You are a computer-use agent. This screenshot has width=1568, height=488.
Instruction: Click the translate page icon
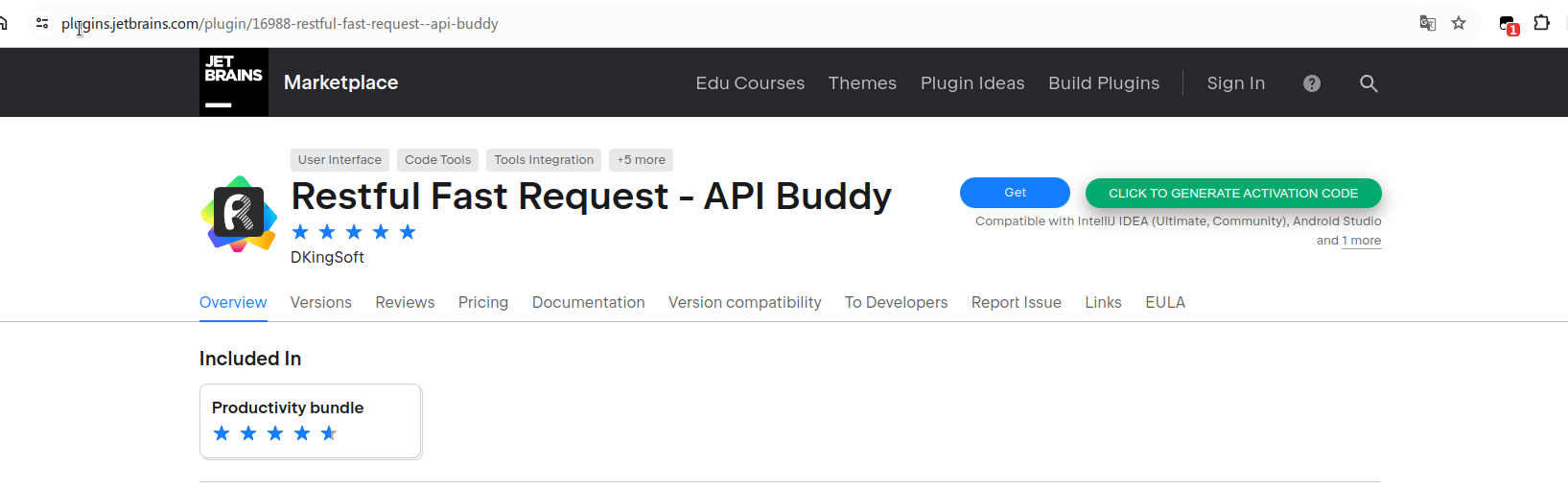(1428, 23)
